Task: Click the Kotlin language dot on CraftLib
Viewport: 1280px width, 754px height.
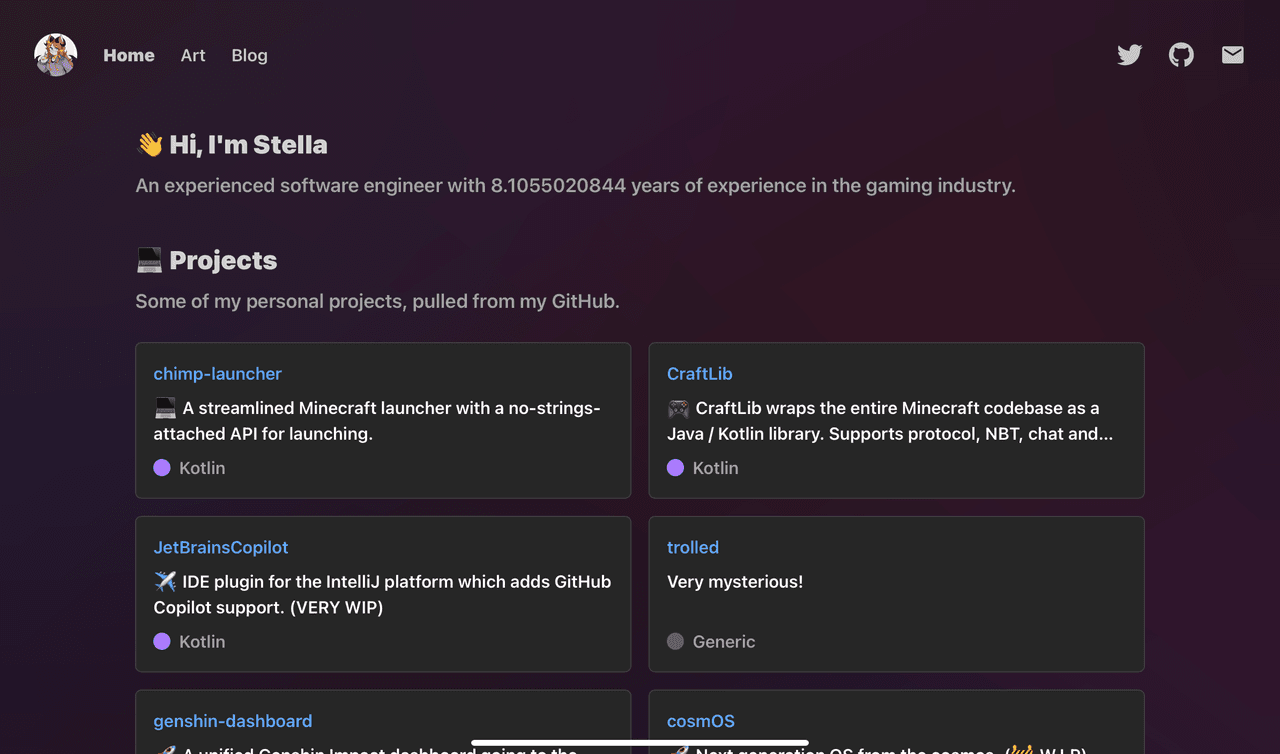Action: 676,468
